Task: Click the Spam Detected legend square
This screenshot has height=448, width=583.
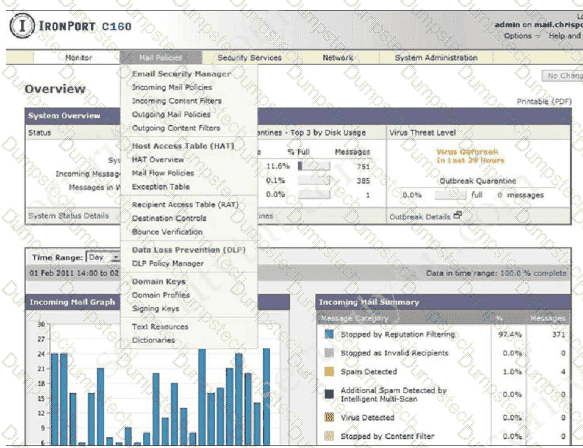Action: (329, 371)
